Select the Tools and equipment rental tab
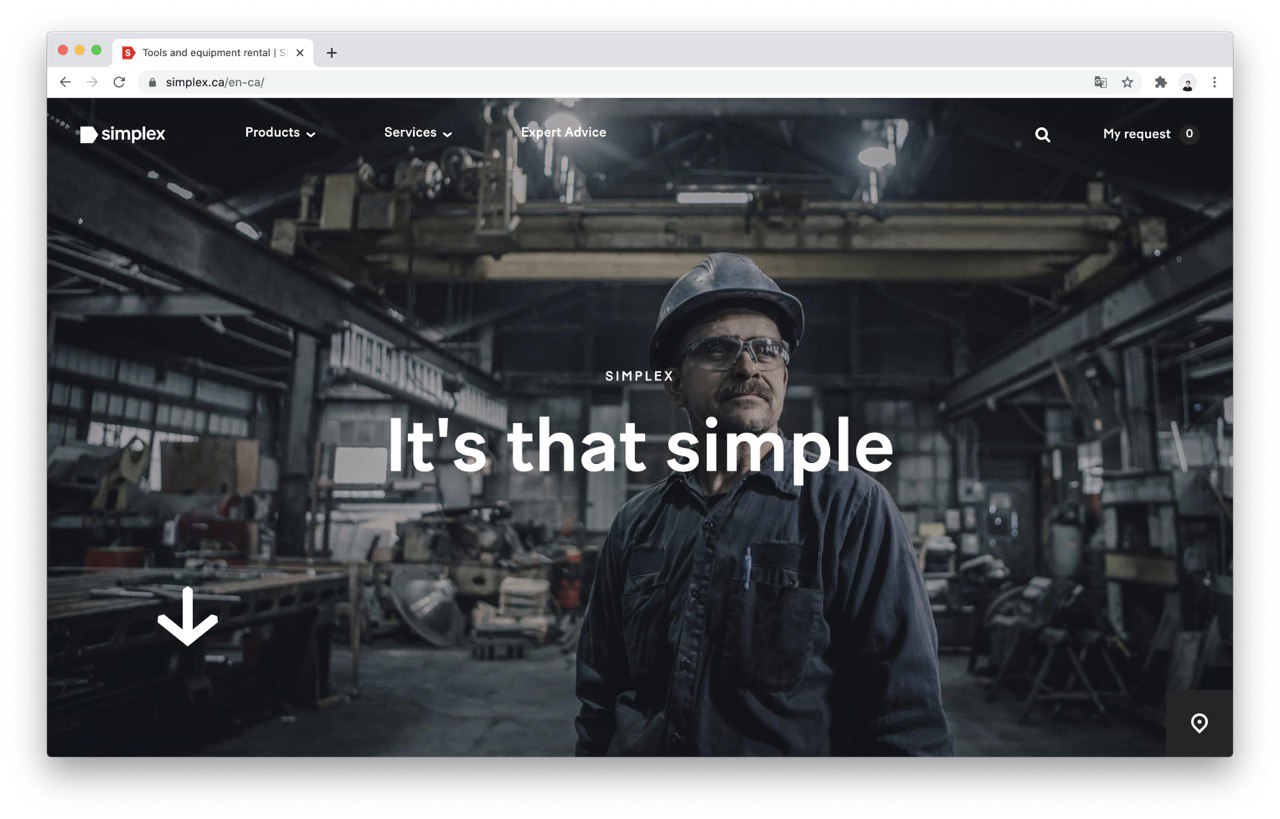Screen dimensions: 1280x819 (213, 53)
